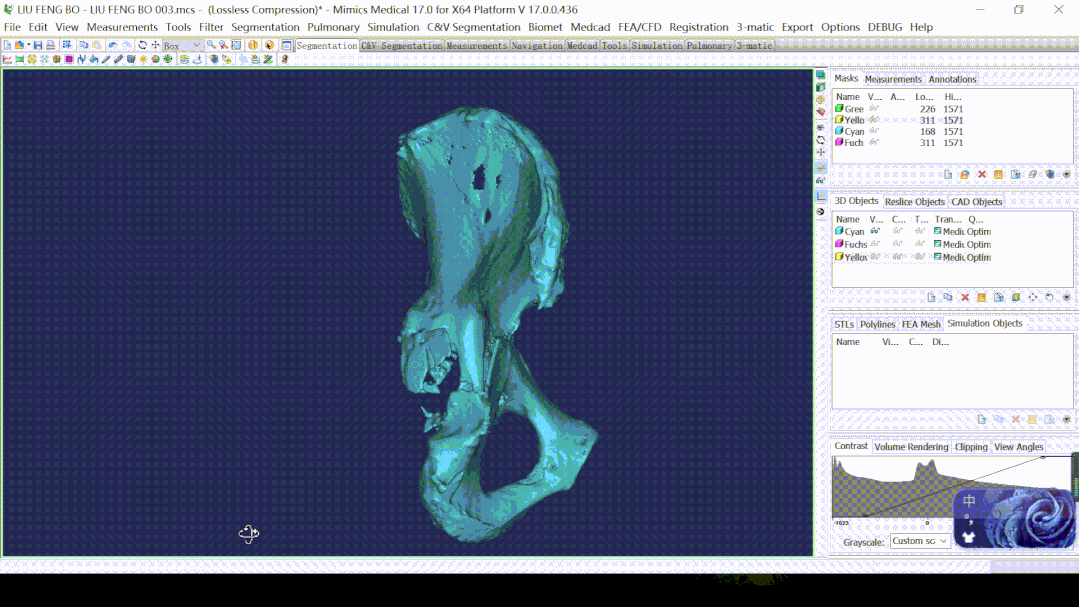Select the Fuchsia mask color swatch
Screen dimensions: 1079x607
(x=839, y=143)
